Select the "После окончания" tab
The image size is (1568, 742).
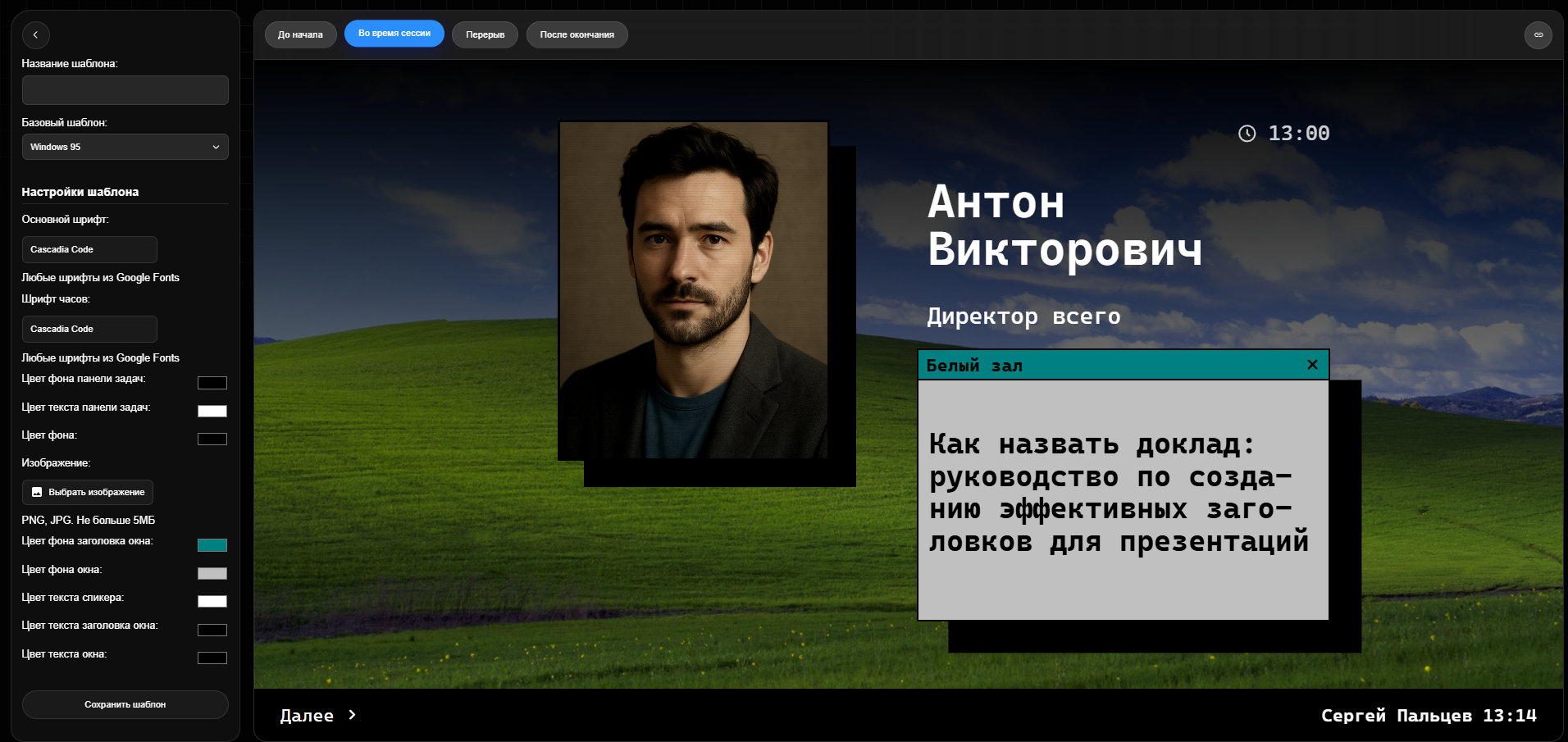tap(577, 34)
